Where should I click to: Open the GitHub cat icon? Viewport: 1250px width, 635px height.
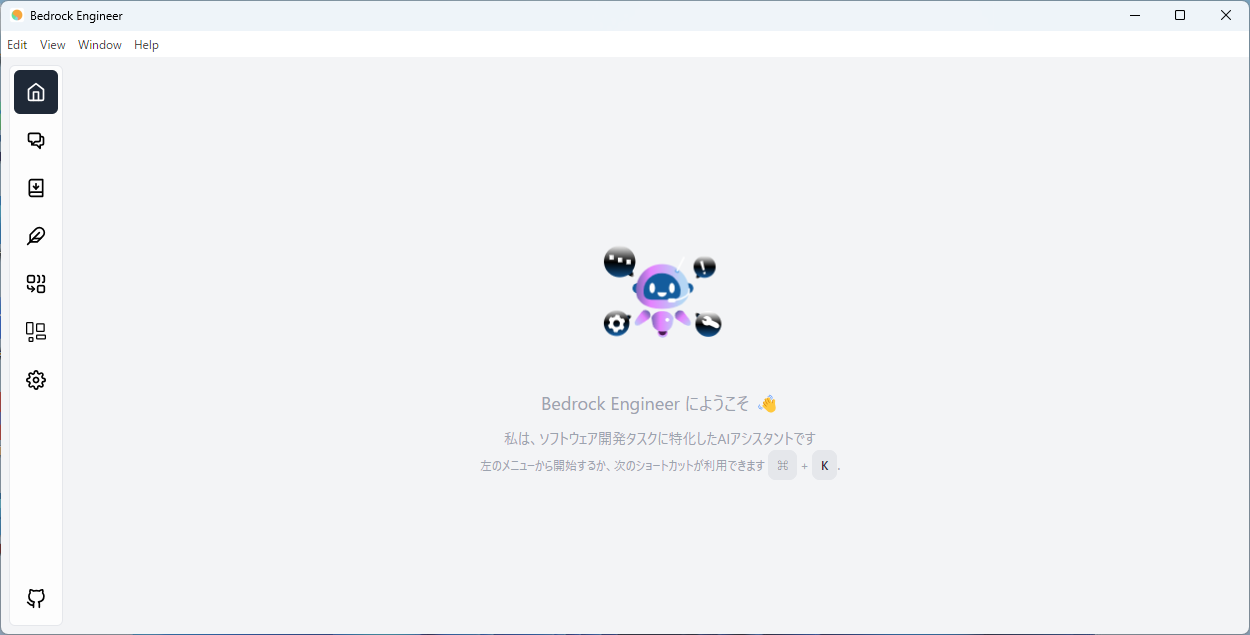click(x=36, y=598)
